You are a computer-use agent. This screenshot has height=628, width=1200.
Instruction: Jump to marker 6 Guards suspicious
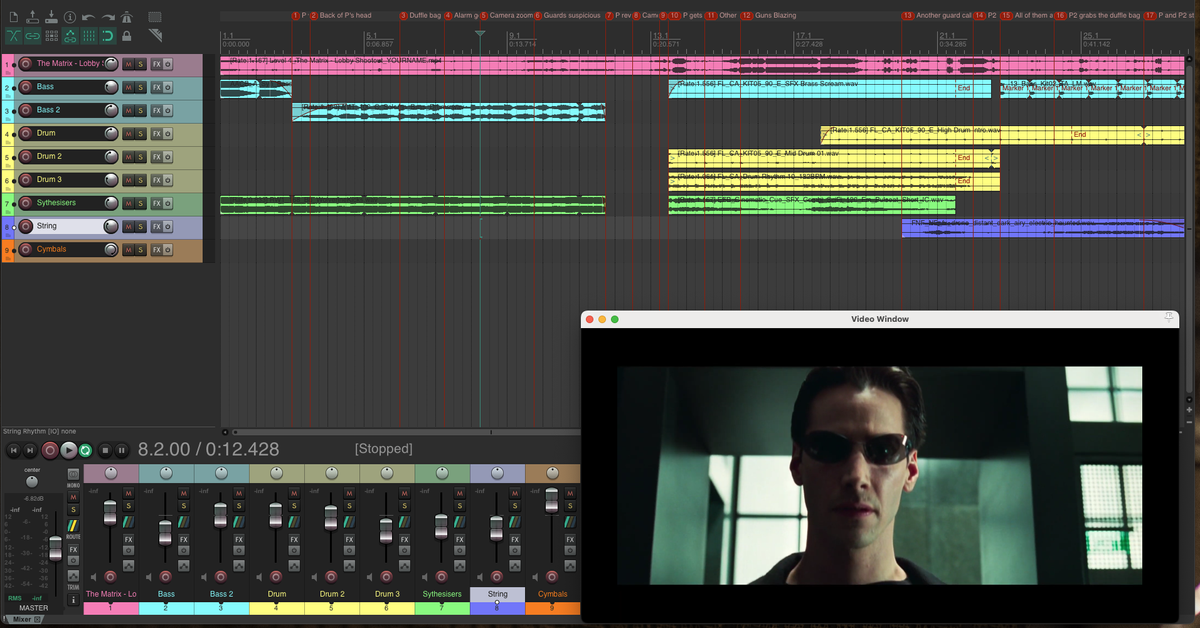point(567,16)
